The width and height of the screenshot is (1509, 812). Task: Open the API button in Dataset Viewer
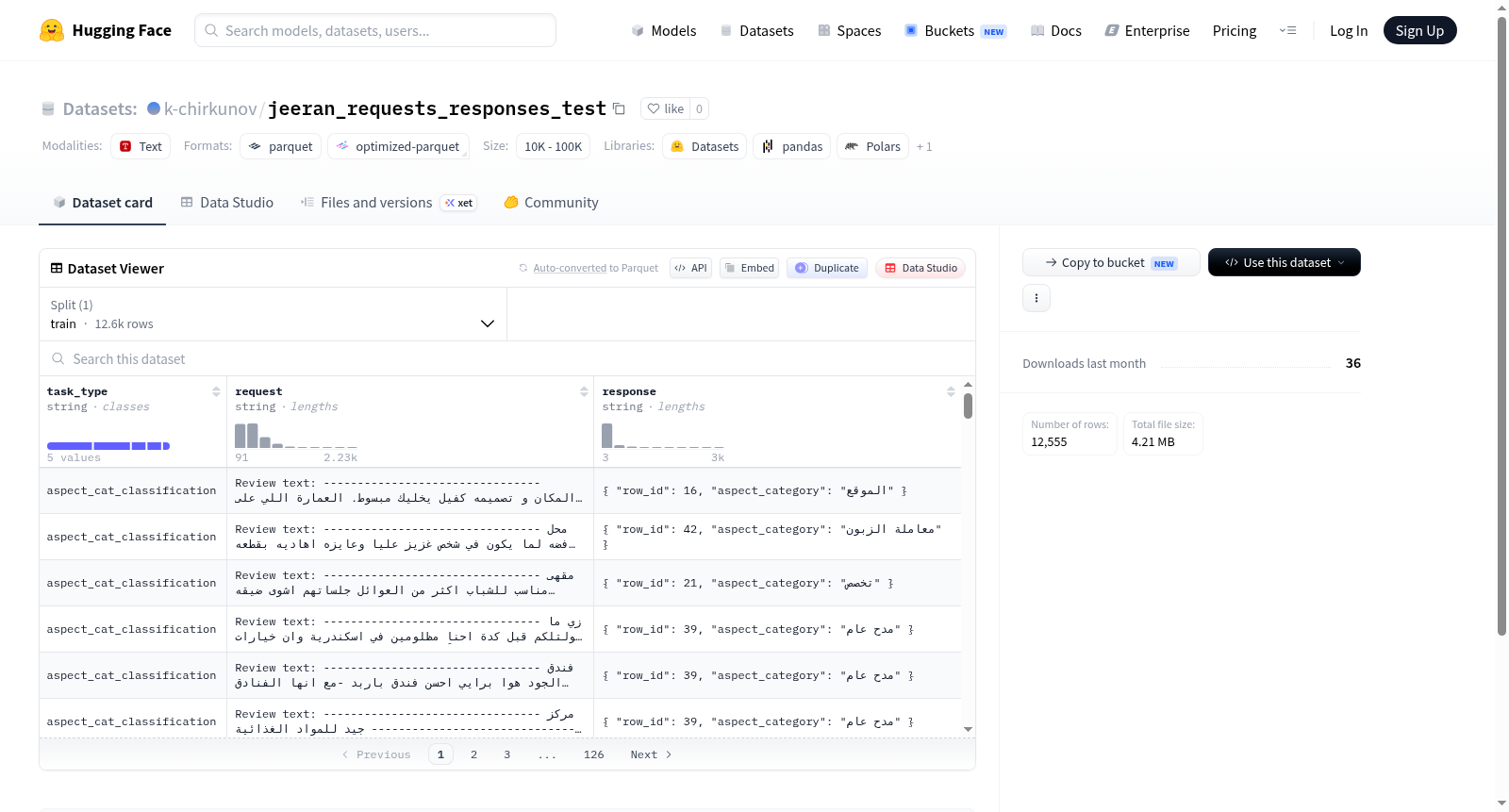coord(690,268)
